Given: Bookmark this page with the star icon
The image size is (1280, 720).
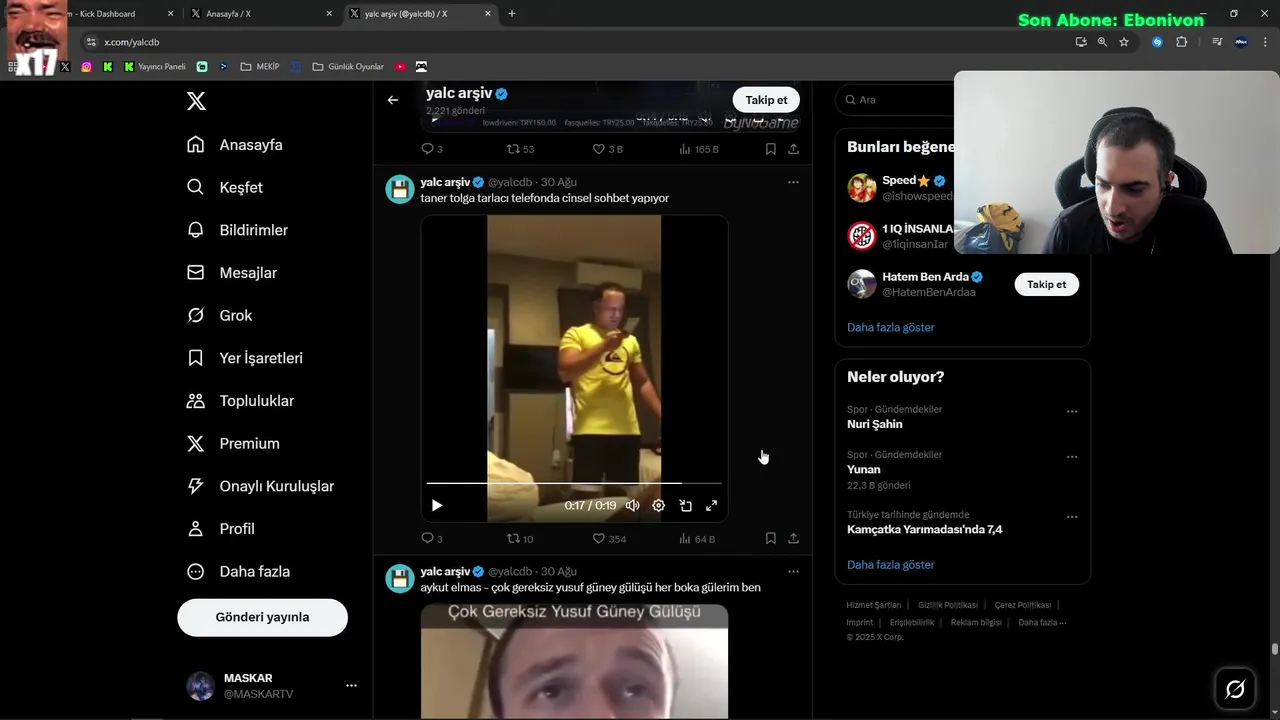Looking at the screenshot, I should pyautogui.click(x=1124, y=42).
